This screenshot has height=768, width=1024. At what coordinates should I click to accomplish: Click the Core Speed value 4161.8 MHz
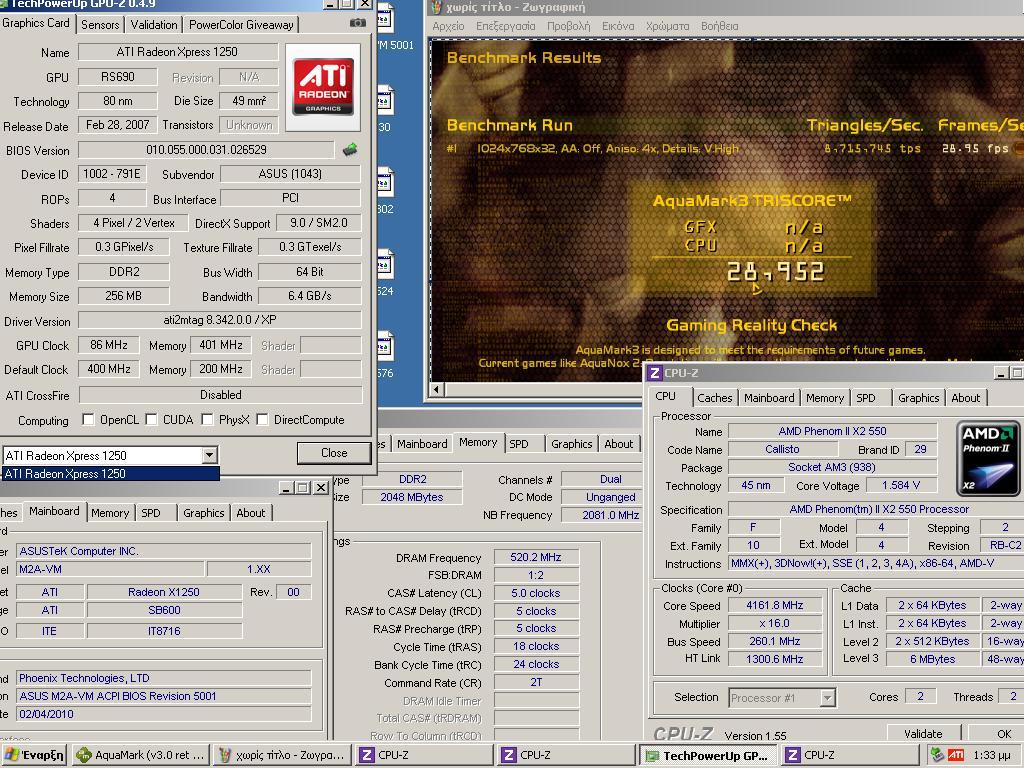pyautogui.click(x=775, y=605)
